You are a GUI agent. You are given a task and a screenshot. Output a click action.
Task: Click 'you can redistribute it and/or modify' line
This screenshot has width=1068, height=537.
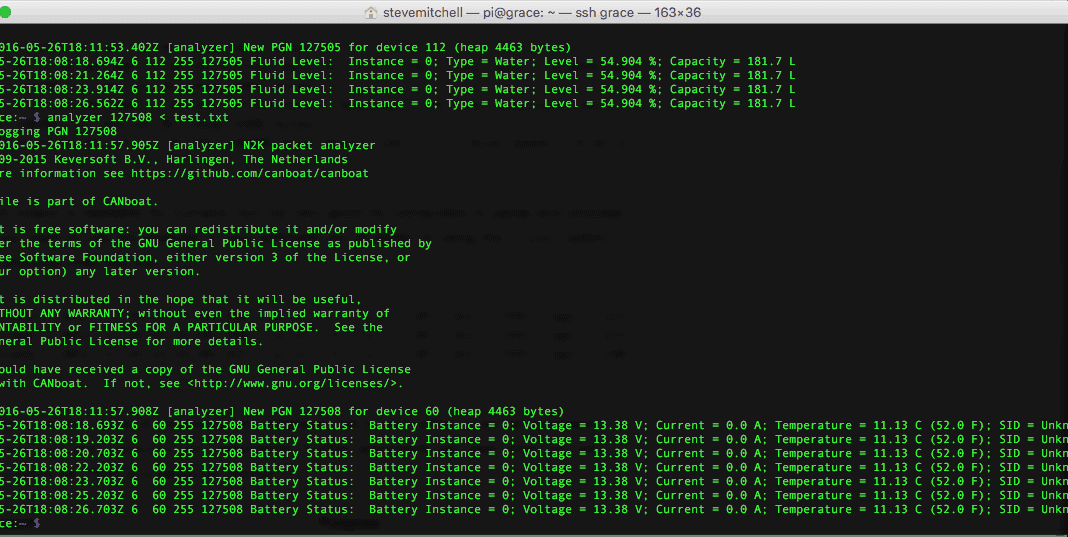tap(198, 229)
